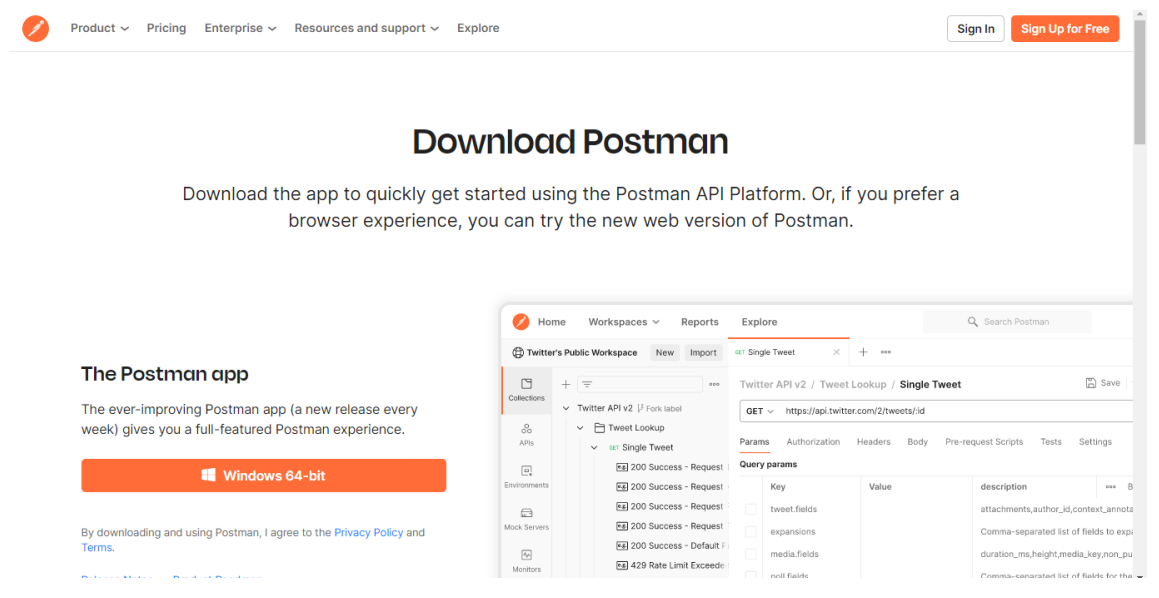The width and height of the screenshot is (1159, 598).
Task: Select the Tweet Lookup folder icon
Action: click(599, 428)
